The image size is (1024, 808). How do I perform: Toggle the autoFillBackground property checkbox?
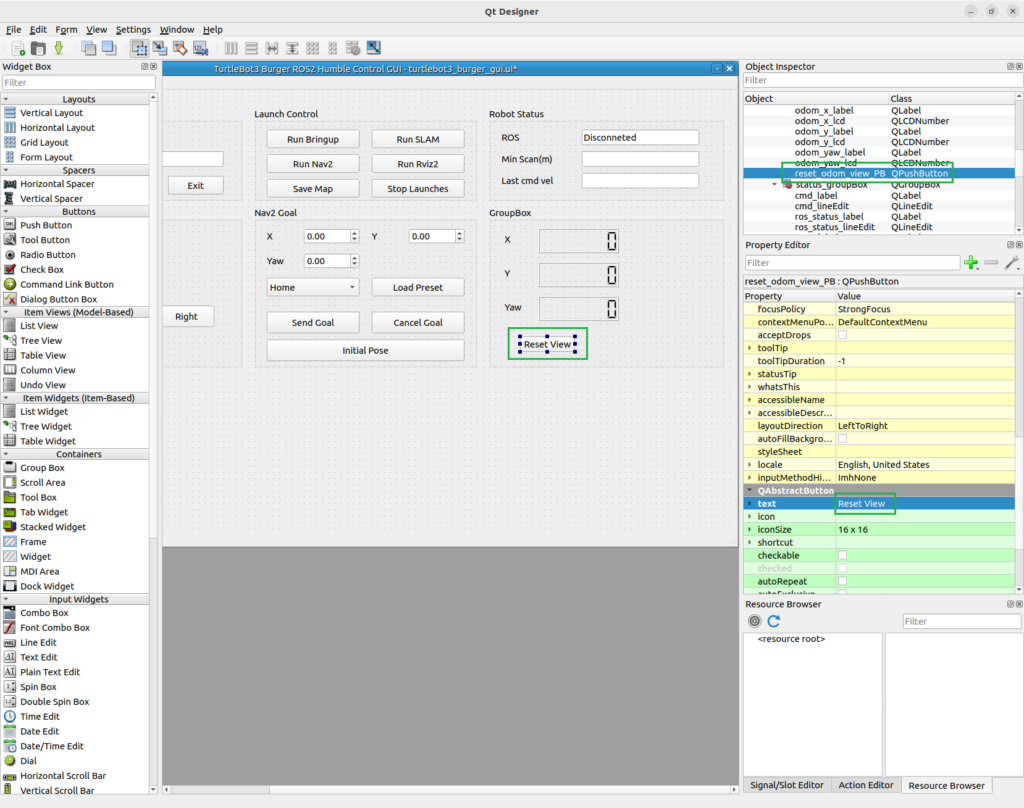[x=842, y=439]
